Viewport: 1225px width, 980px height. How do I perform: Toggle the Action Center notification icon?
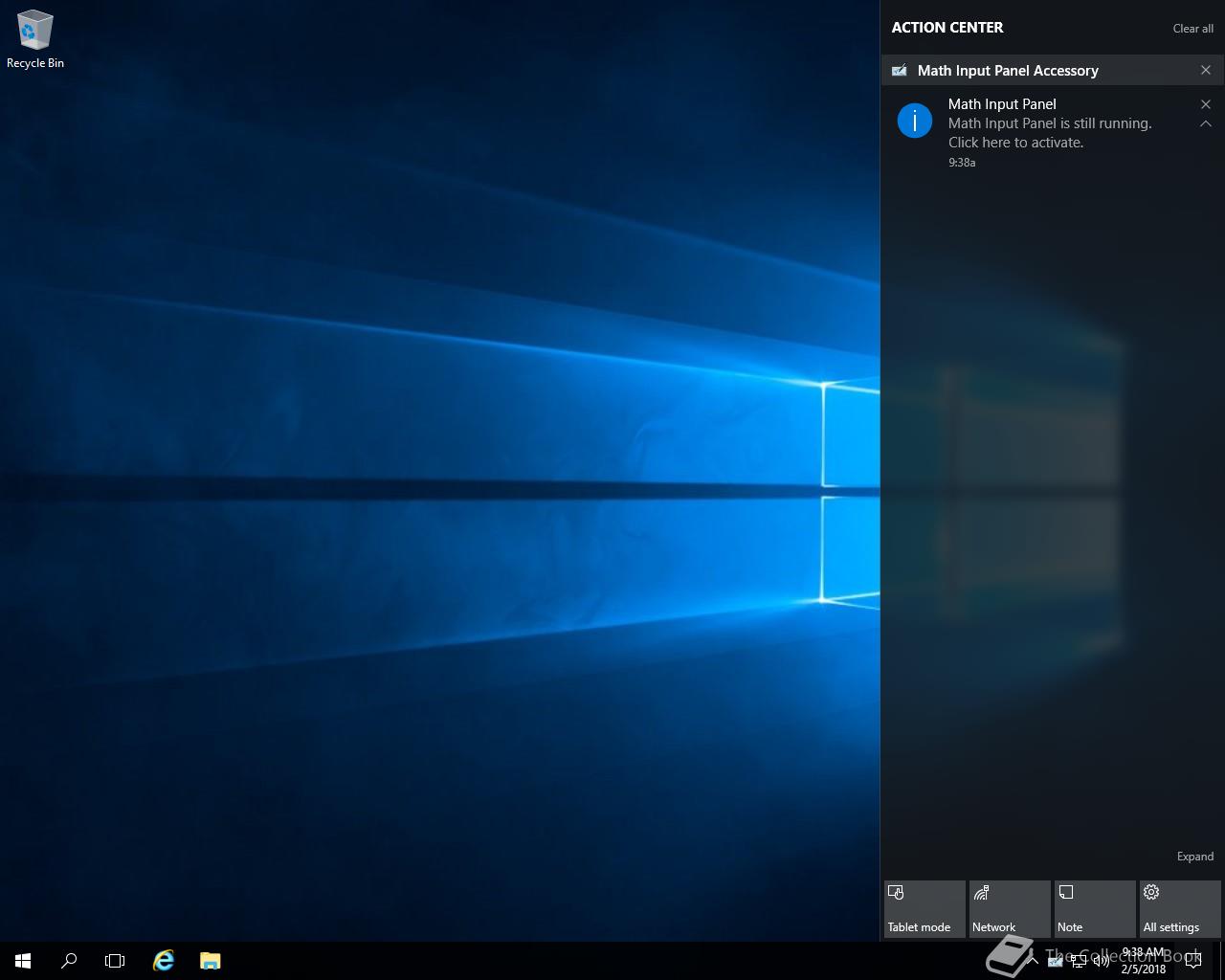[x=1193, y=961]
